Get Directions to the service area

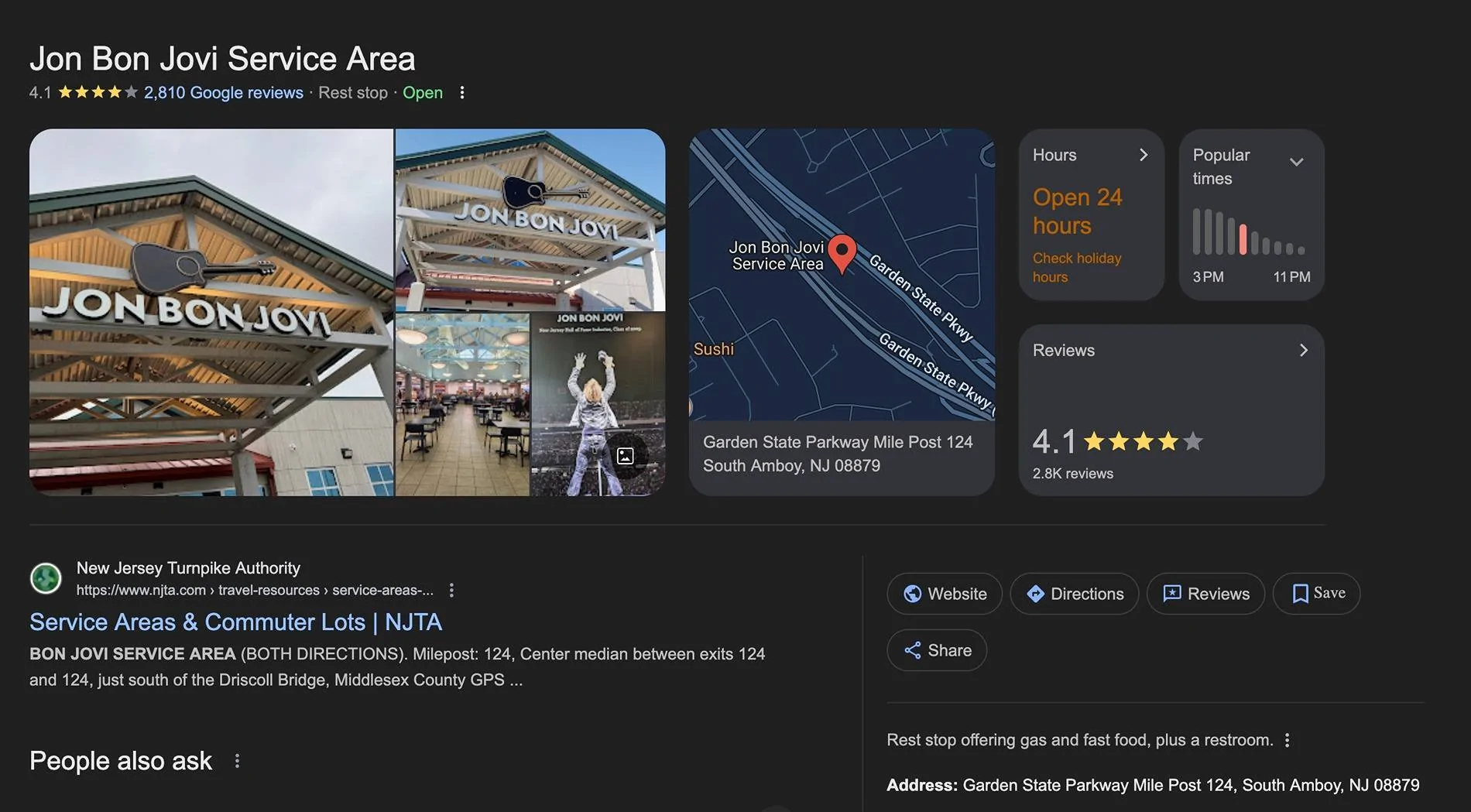pyautogui.click(x=1075, y=594)
